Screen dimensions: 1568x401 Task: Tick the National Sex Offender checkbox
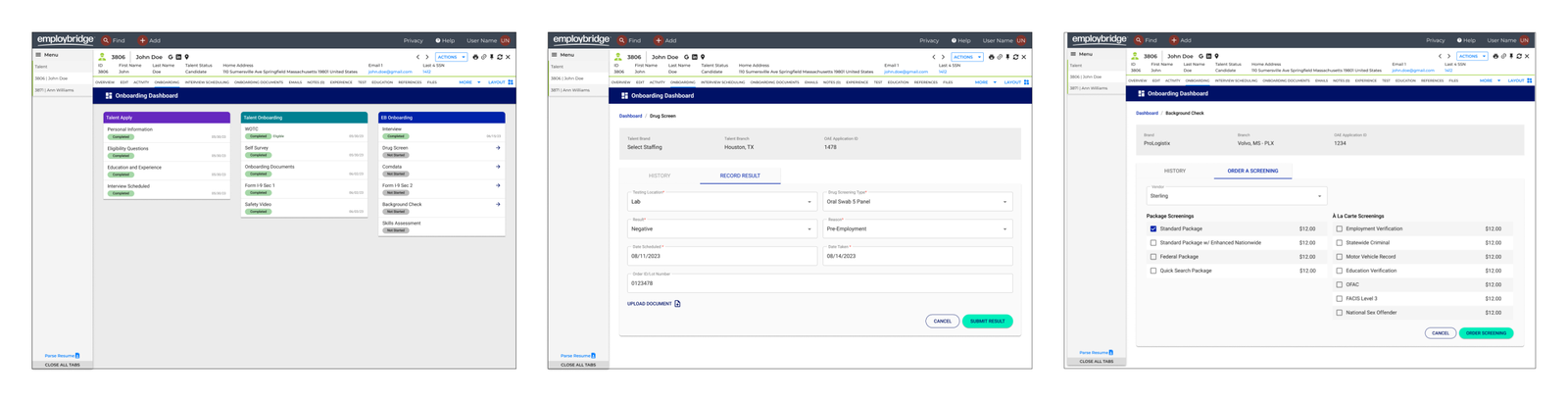pyautogui.click(x=1340, y=313)
